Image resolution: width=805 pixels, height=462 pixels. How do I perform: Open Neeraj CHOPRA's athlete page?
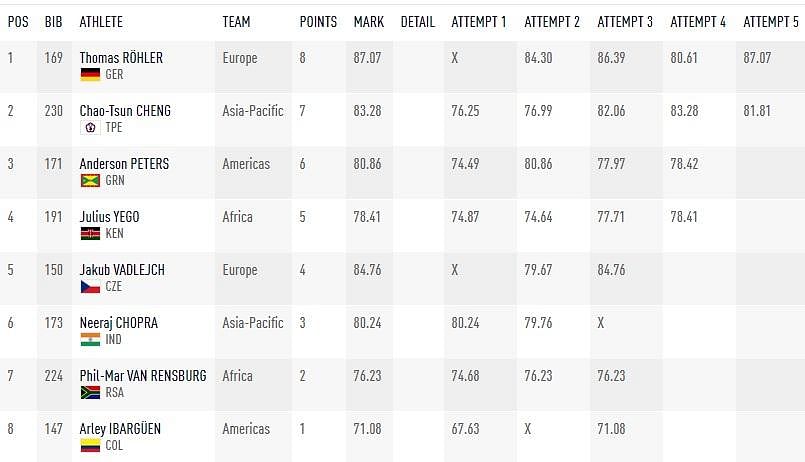pyautogui.click(x=119, y=323)
